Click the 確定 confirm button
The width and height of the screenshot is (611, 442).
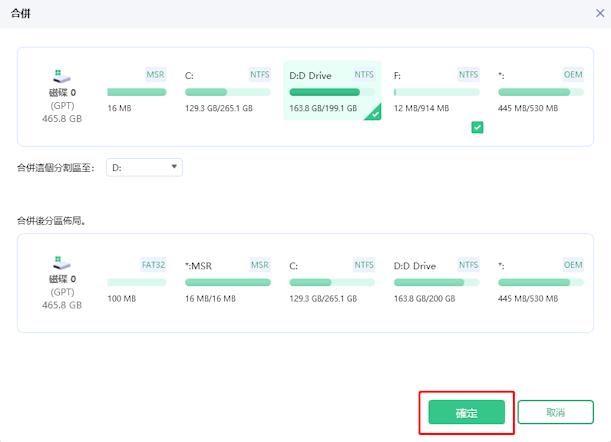pyautogui.click(x=466, y=412)
